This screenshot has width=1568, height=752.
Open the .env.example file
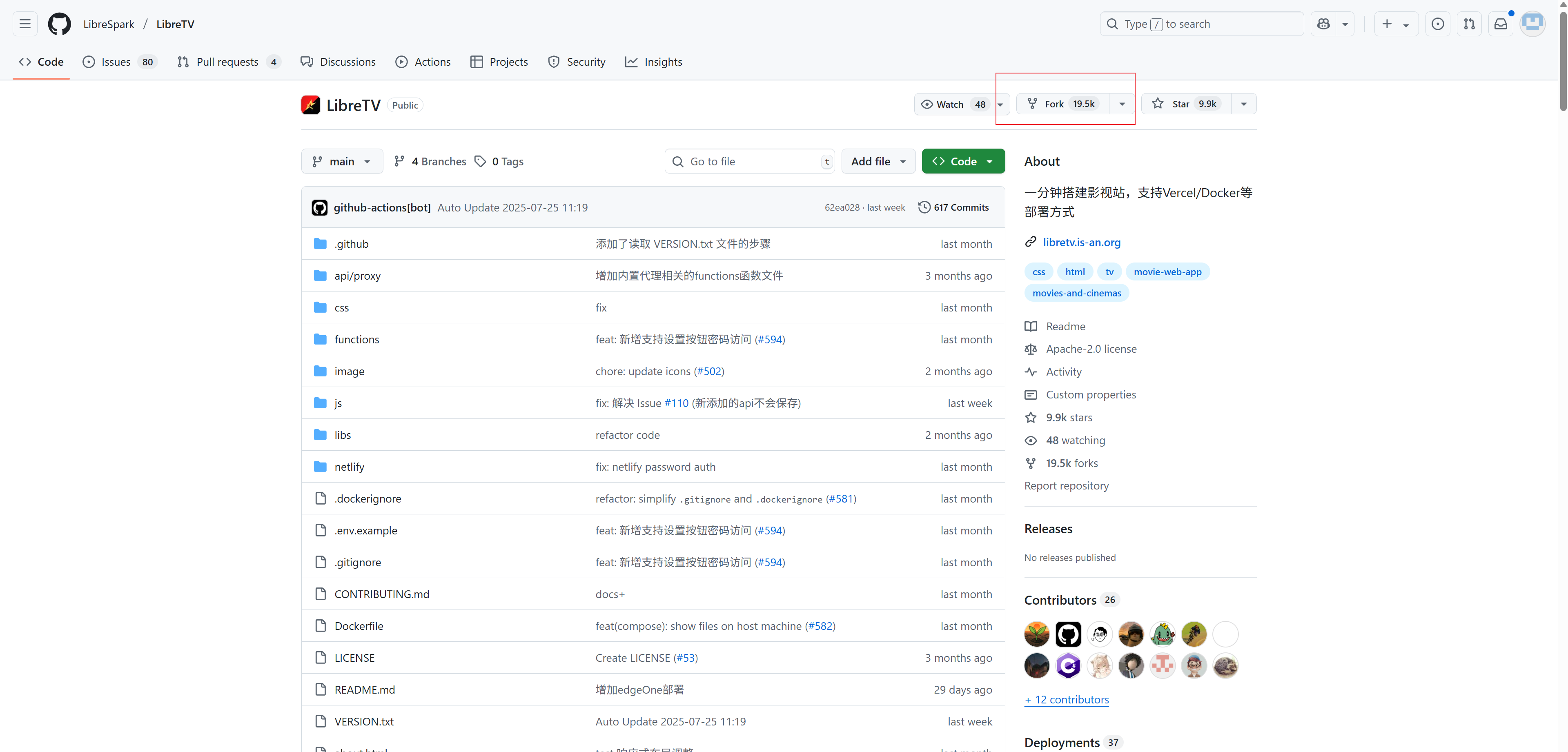click(x=366, y=530)
